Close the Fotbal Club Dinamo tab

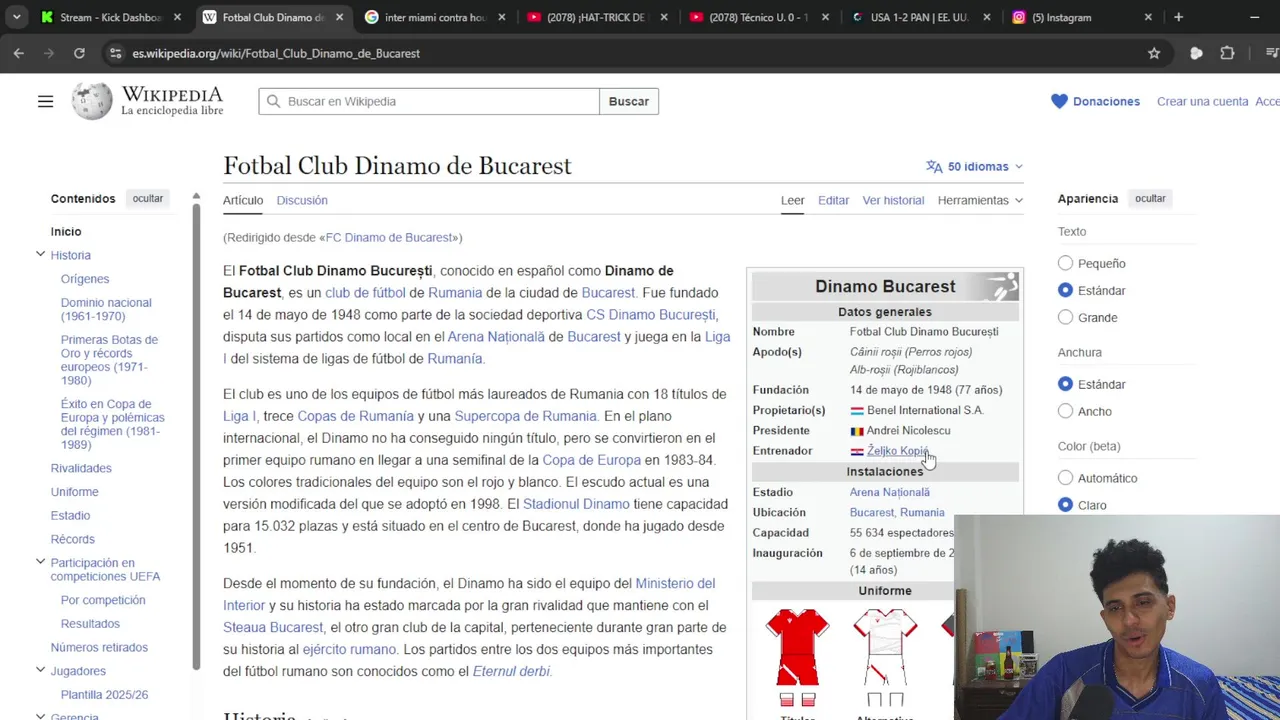(339, 17)
